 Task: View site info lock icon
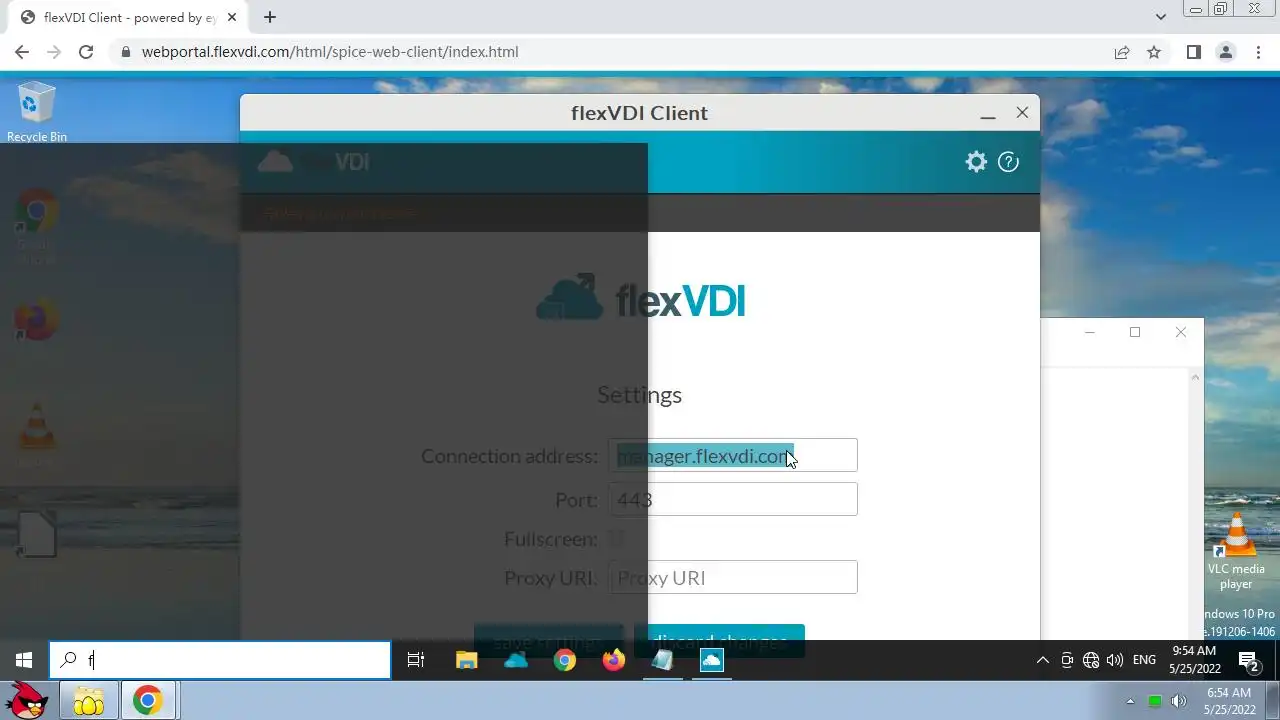(x=124, y=52)
